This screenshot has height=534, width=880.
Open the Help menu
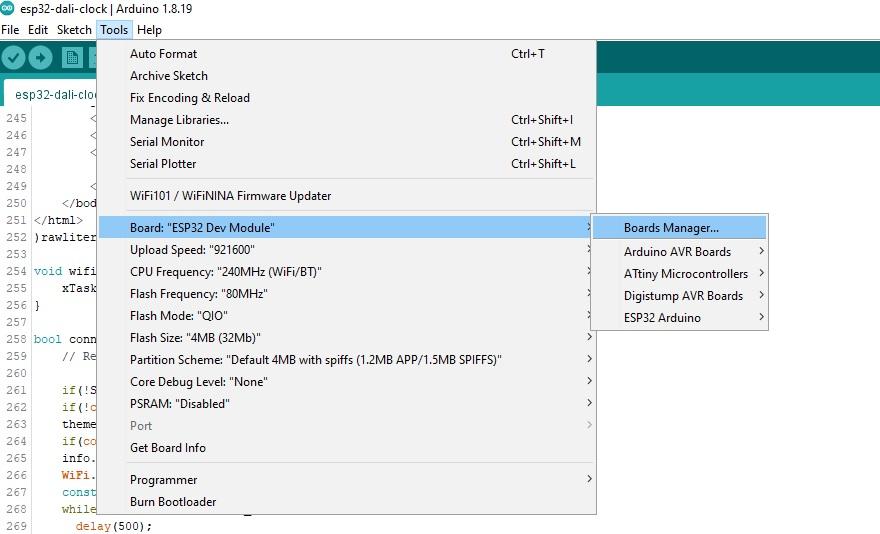[149, 30]
